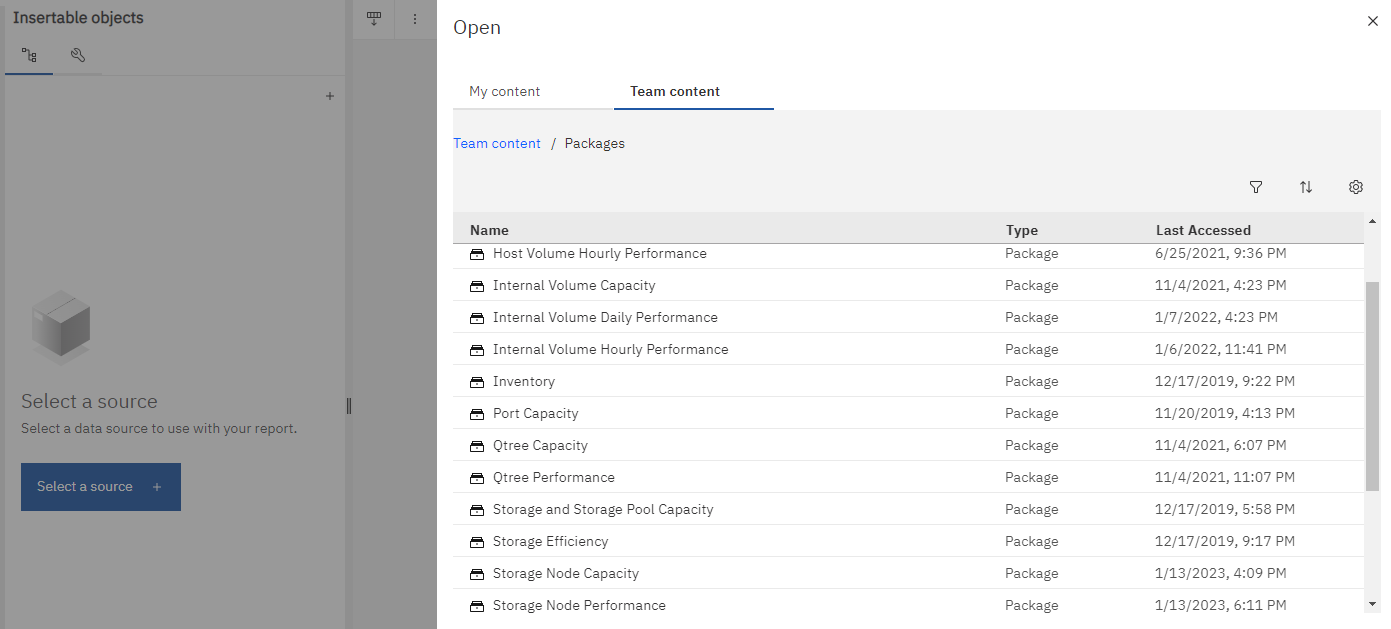Open the vertical three-dot more menu
The width and height of the screenshot is (1391, 629).
click(x=415, y=19)
